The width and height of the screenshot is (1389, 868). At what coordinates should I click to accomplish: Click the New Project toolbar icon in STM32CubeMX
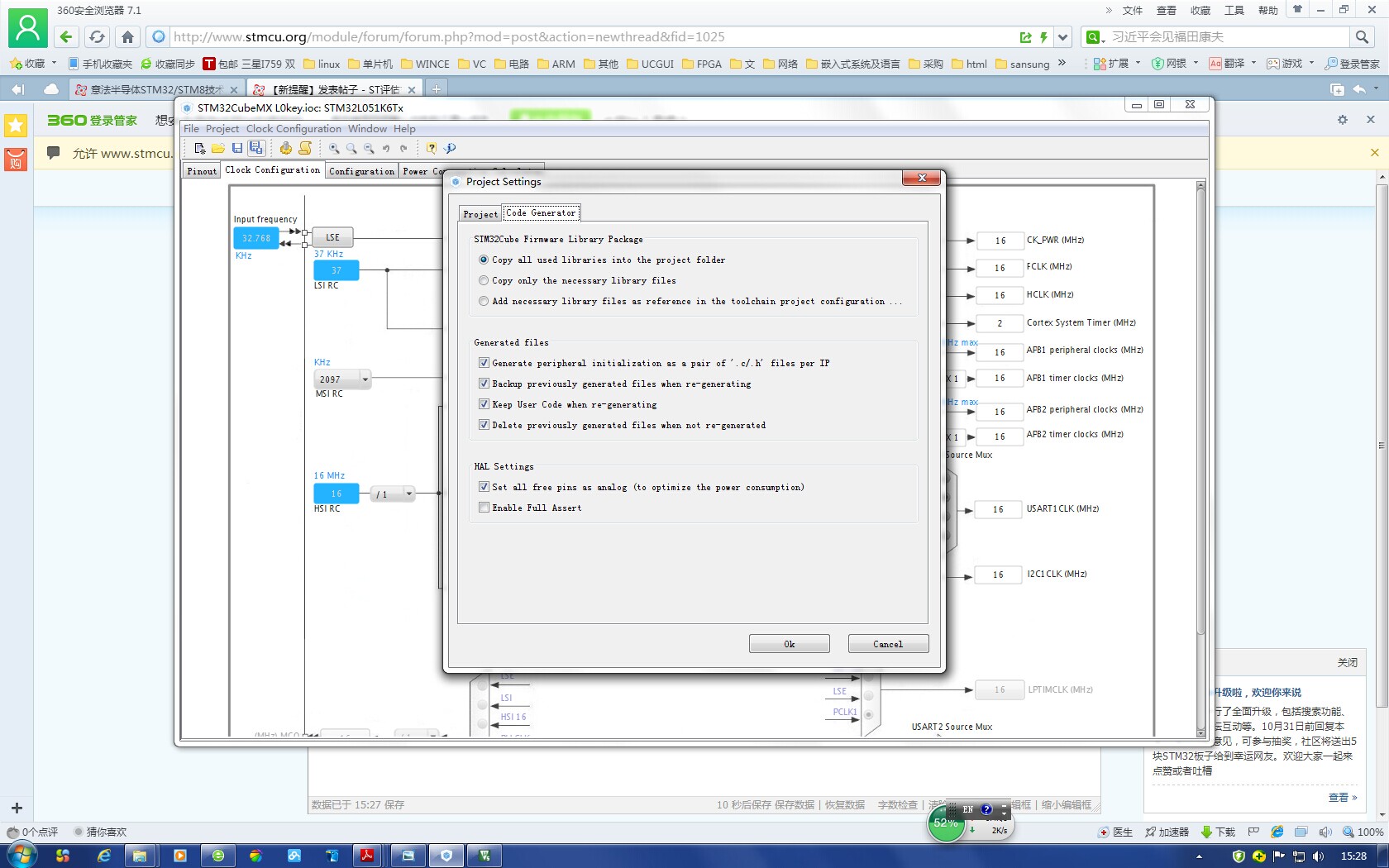click(199, 148)
